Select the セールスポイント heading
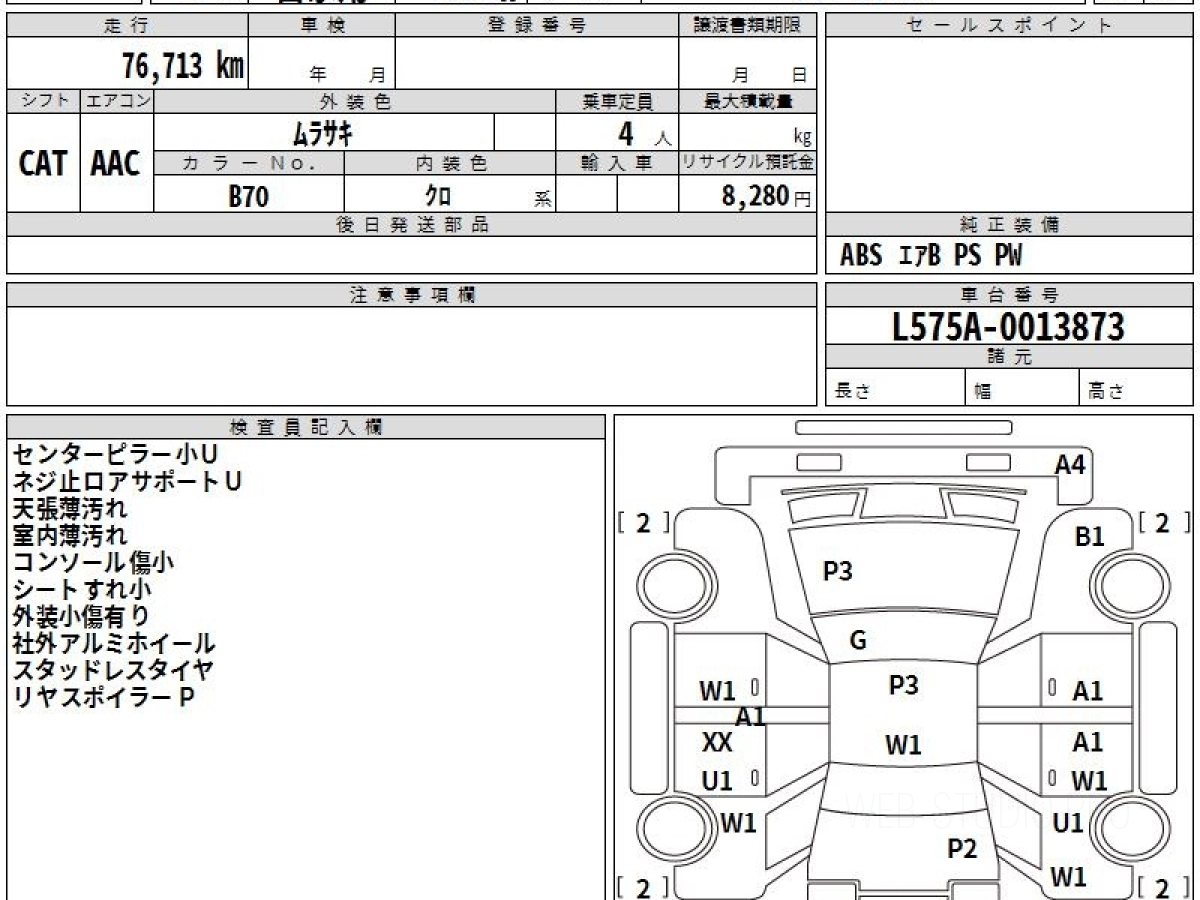This screenshot has width=1200, height=900. pos(1009,26)
